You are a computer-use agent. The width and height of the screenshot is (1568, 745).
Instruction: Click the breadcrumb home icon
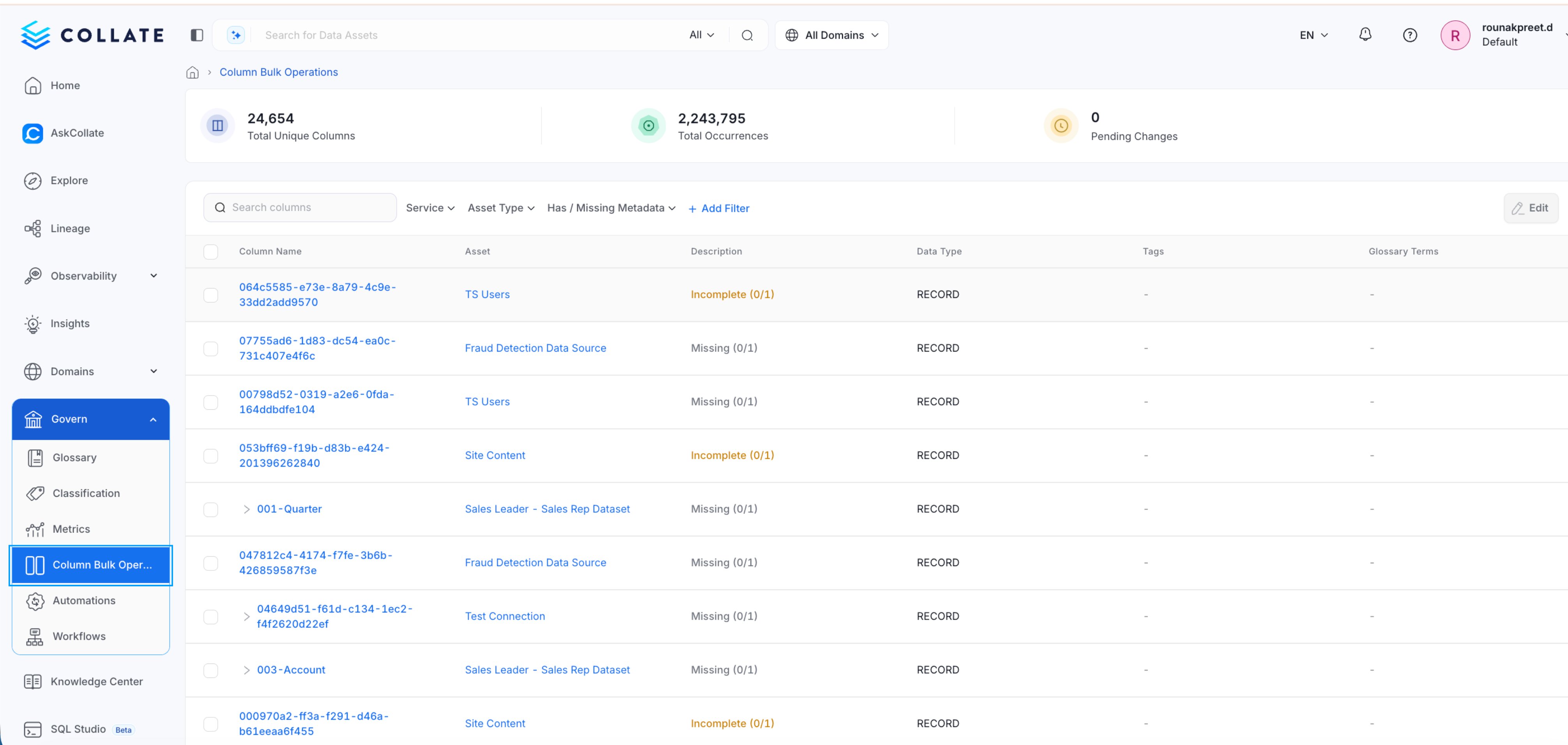pos(192,73)
